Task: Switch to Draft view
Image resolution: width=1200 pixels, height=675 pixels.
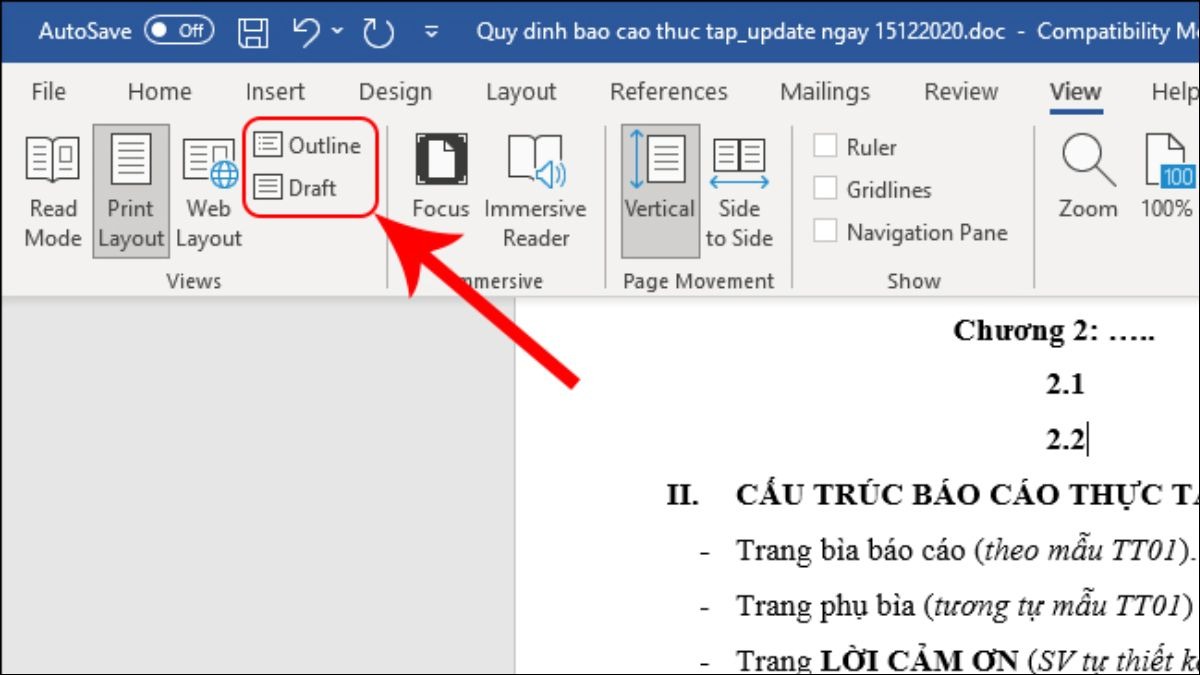Action: click(x=295, y=187)
